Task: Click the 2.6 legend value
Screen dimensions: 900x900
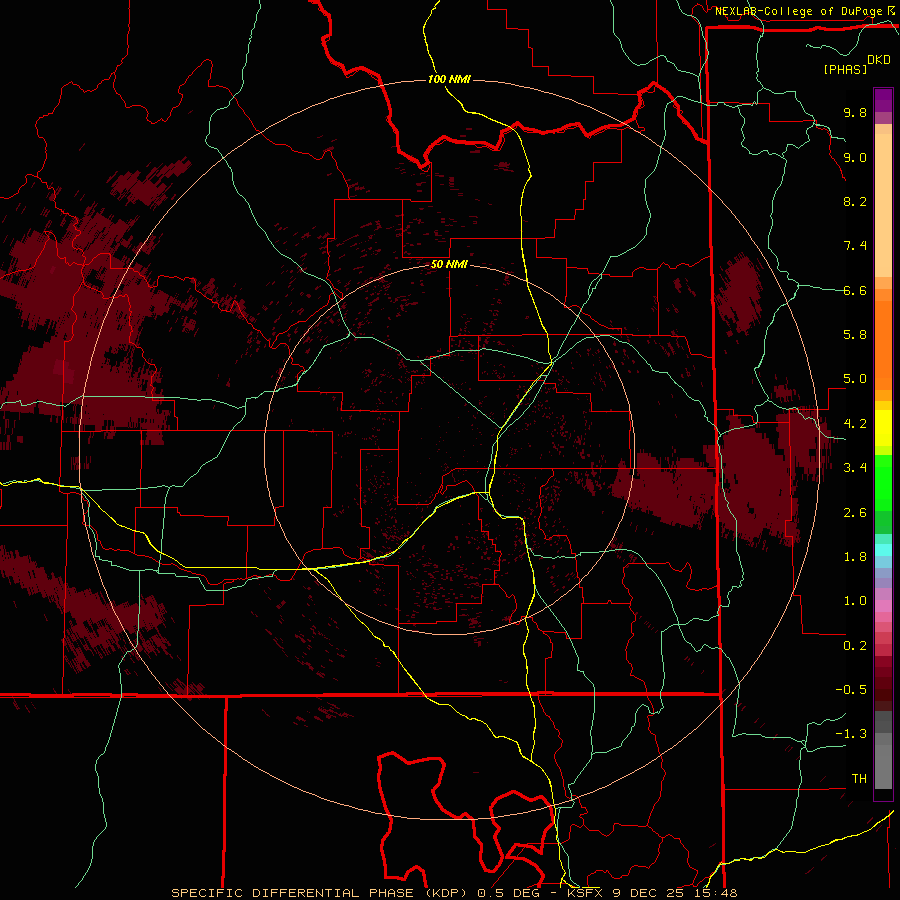Action: 855,513
